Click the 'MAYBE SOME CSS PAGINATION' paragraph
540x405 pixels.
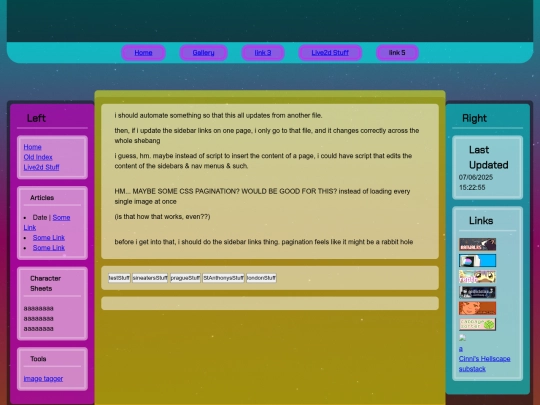tap(262, 196)
